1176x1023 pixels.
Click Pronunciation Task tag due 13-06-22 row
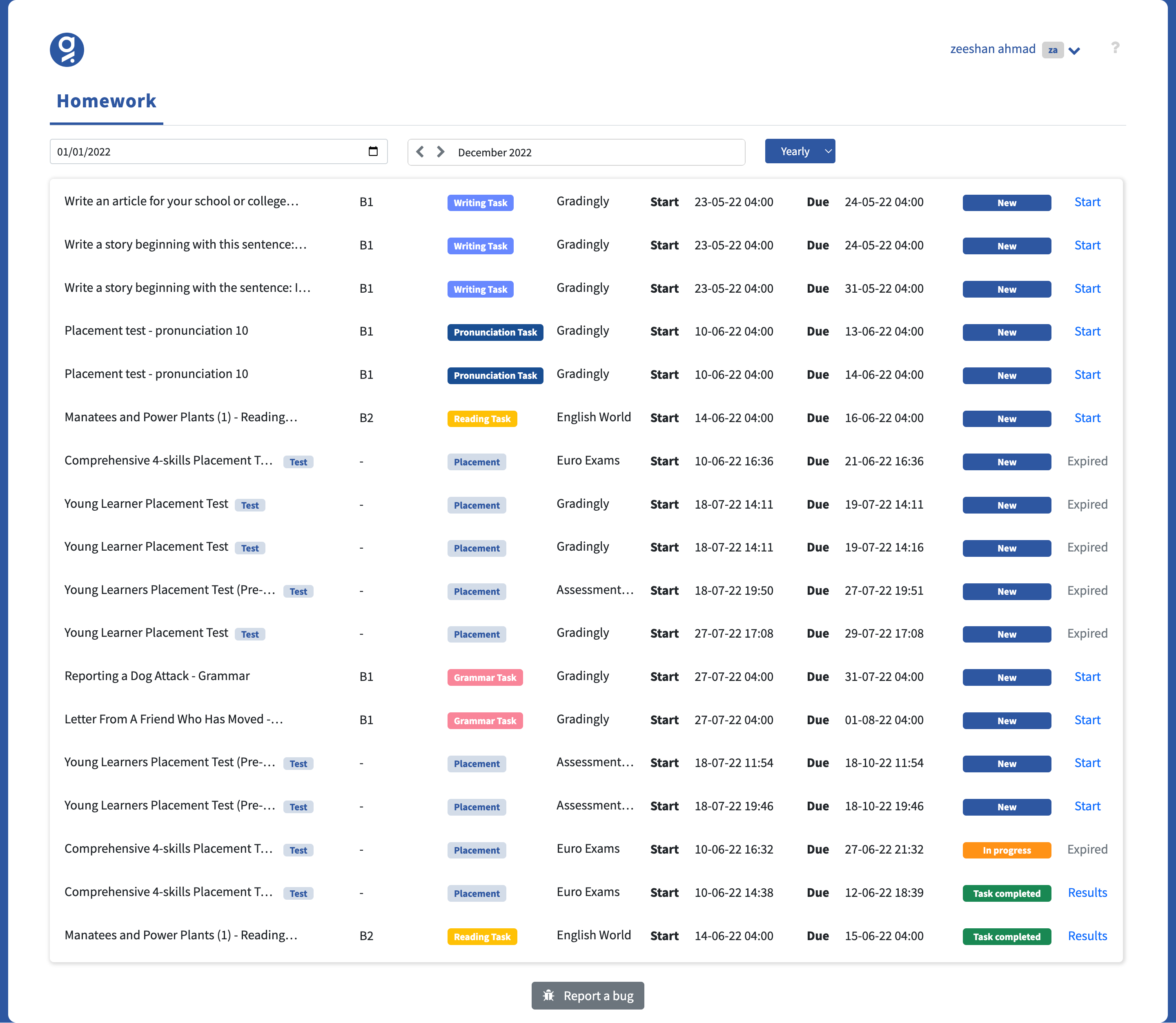(x=495, y=332)
